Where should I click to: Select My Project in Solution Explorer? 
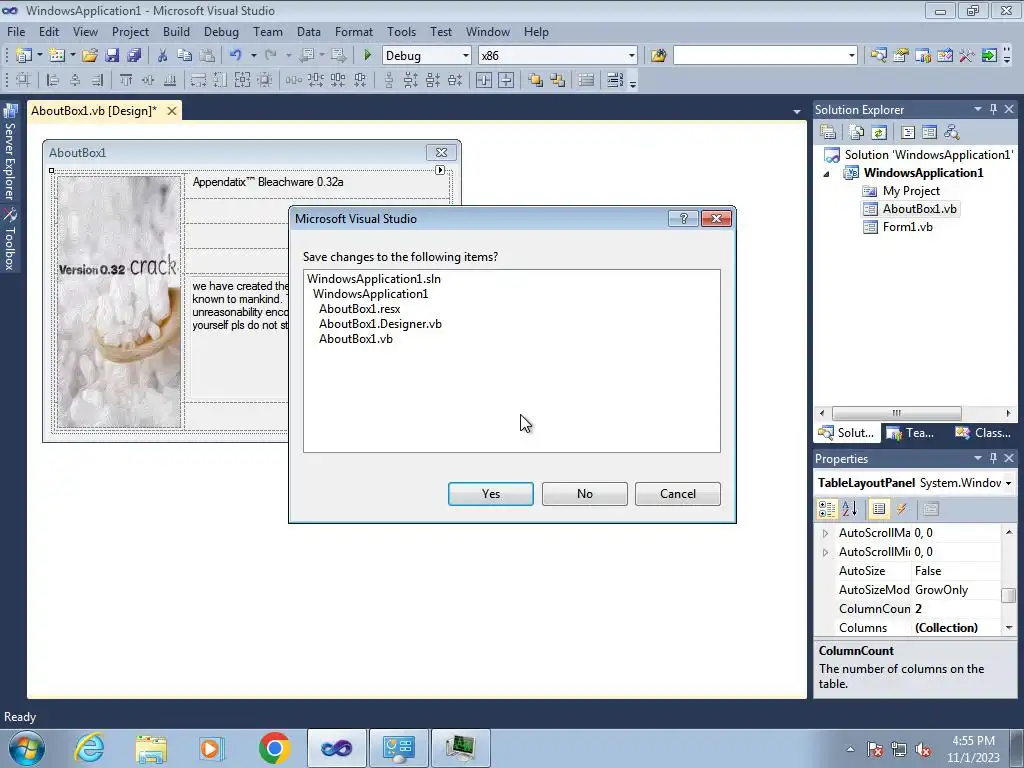click(911, 191)
